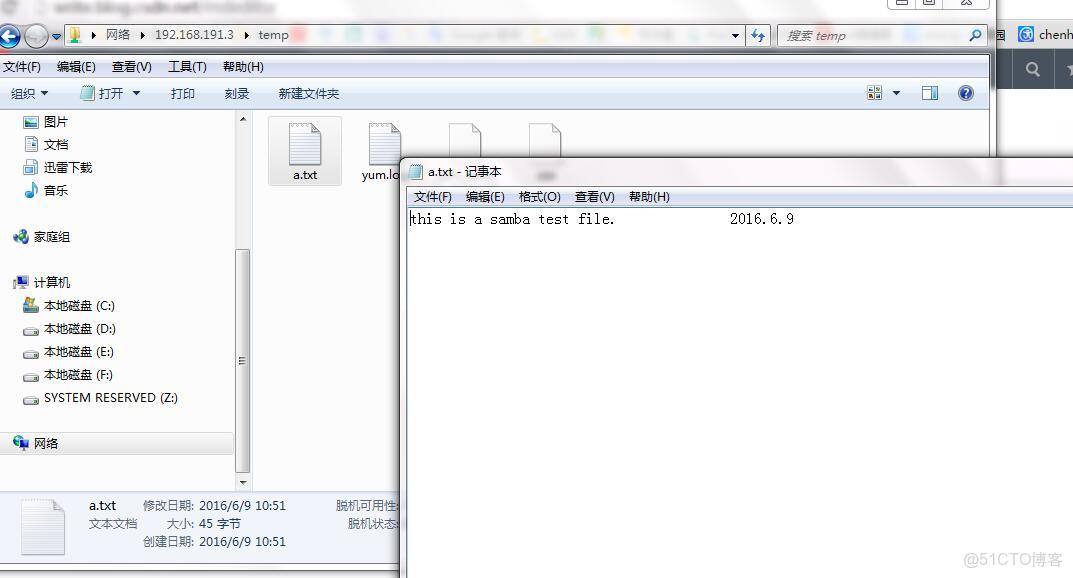The image size is (1073, 578).
Task: Select 192.168.191.3 in the address breadcrumb
Action: 194,35
